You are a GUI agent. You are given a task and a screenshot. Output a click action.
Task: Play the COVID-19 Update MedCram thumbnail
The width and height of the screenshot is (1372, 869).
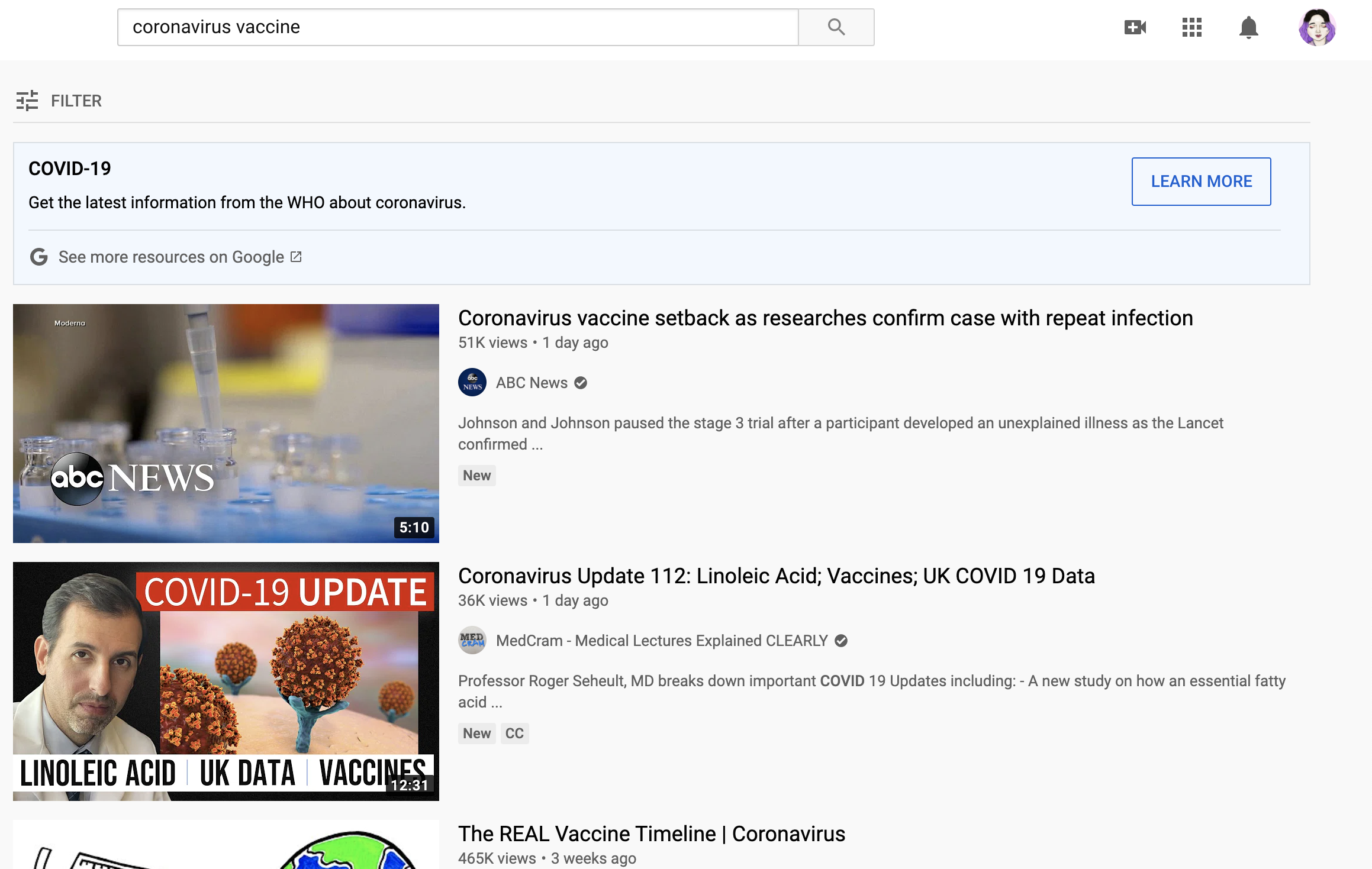tap(226, 681)
